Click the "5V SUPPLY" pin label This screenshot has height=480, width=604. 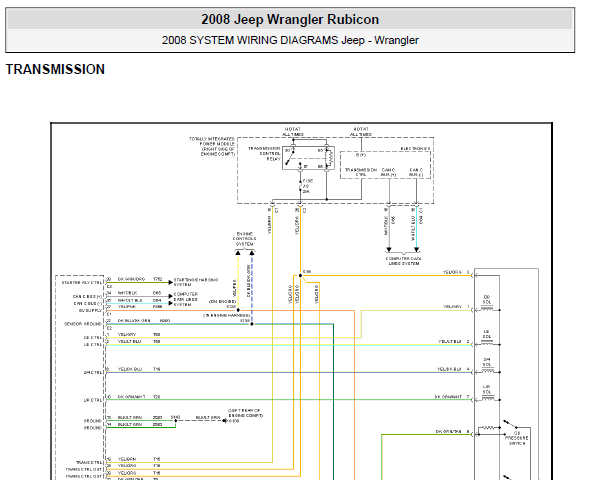91,310
